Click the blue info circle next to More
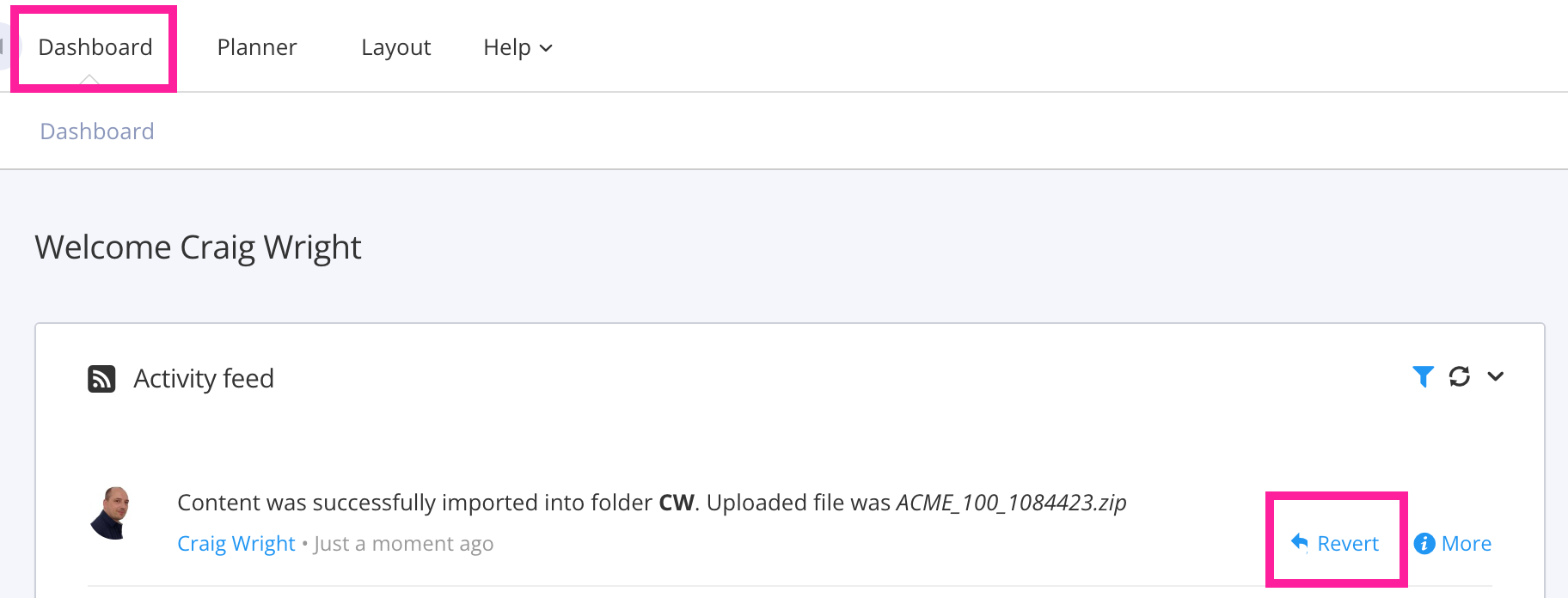 click(1424, 543)
